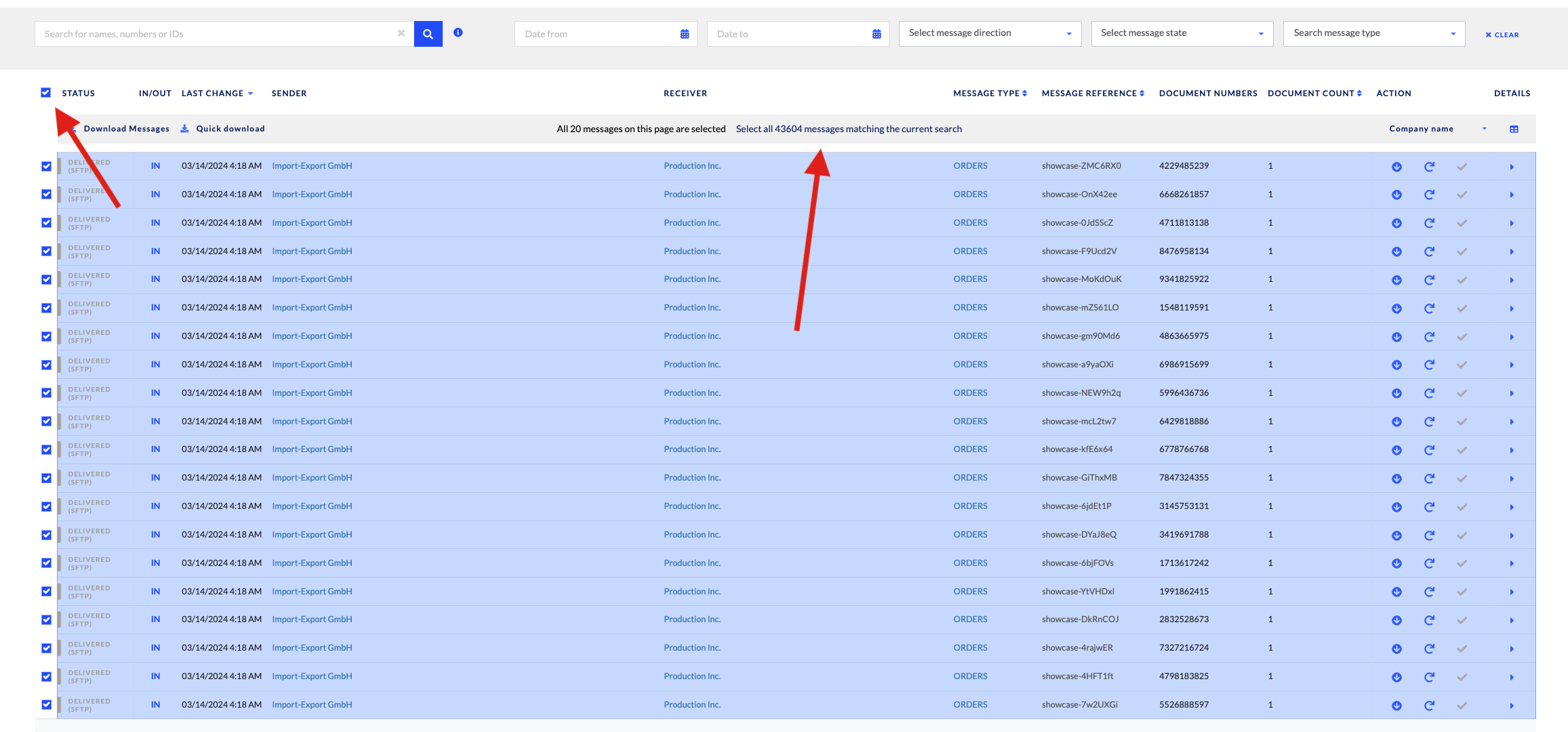Download message showcase-ZMC6RX0

point(1396,167)
